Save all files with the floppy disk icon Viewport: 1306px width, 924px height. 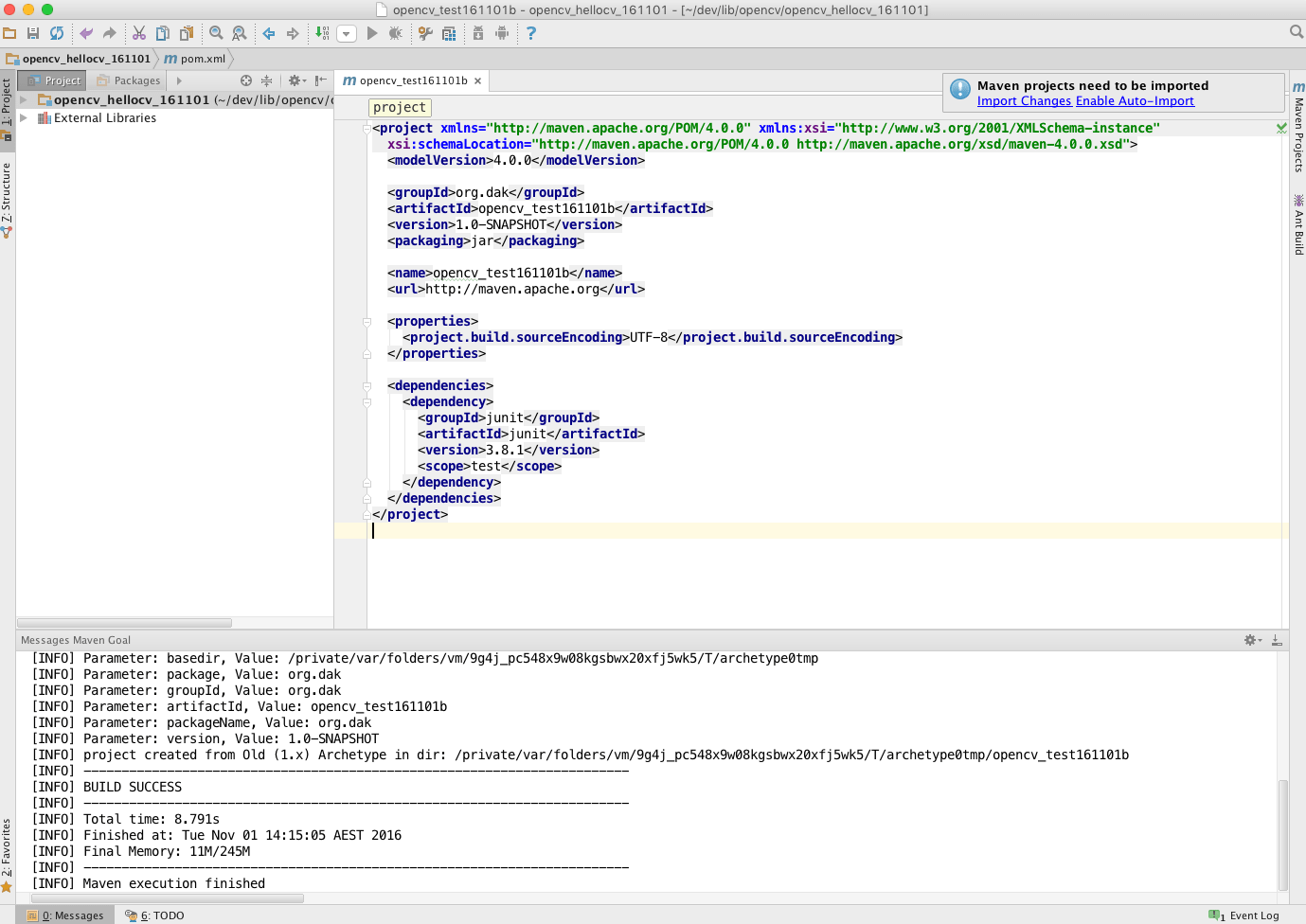coord(33,33)
